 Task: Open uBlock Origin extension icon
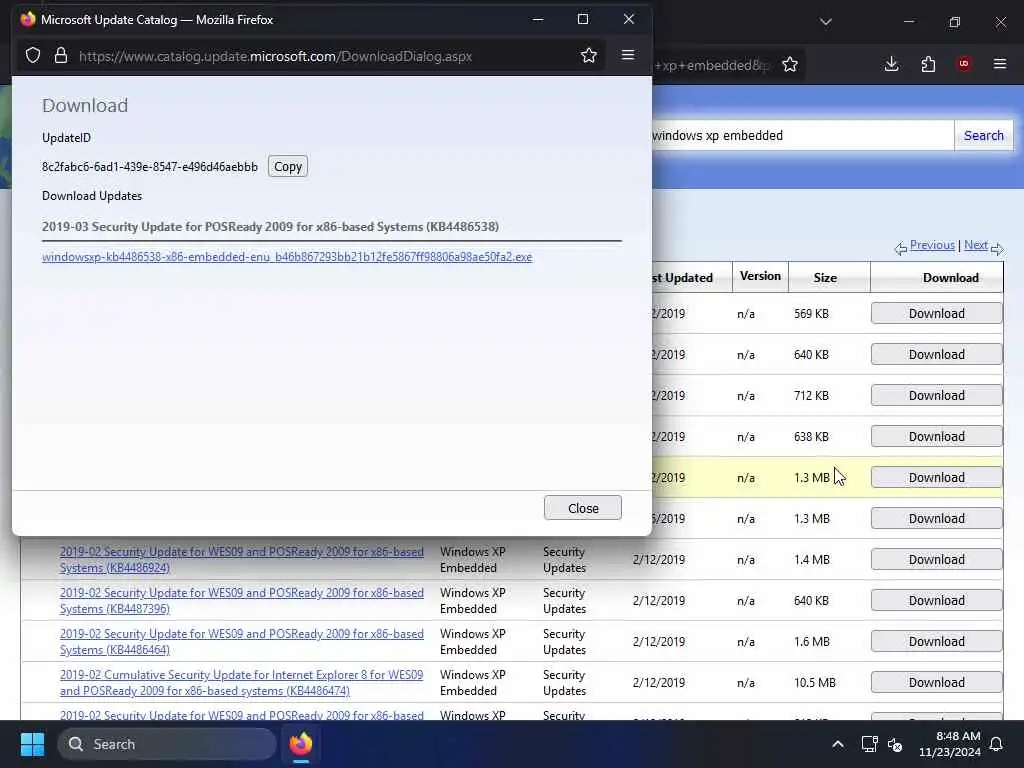click(x=963, y=64)
